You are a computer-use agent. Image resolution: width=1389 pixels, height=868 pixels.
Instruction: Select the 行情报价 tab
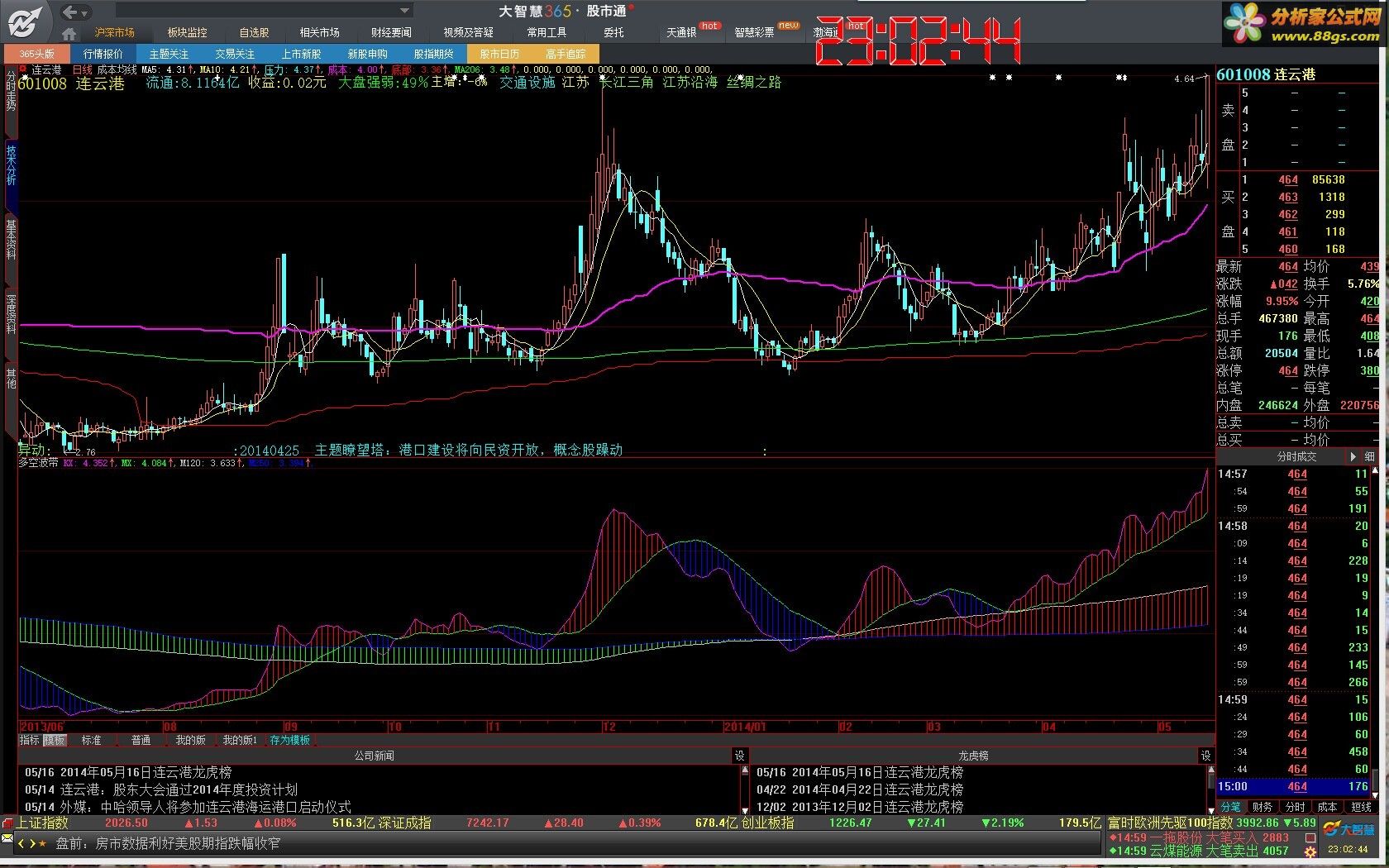click(103, 54)
